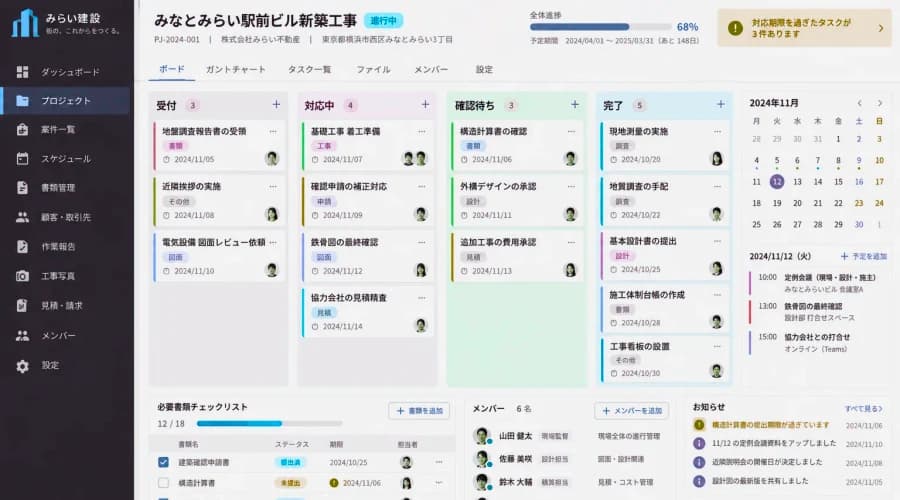Open the 協力会社の見積精査 card
900x500 pixels.
(368, 312)
